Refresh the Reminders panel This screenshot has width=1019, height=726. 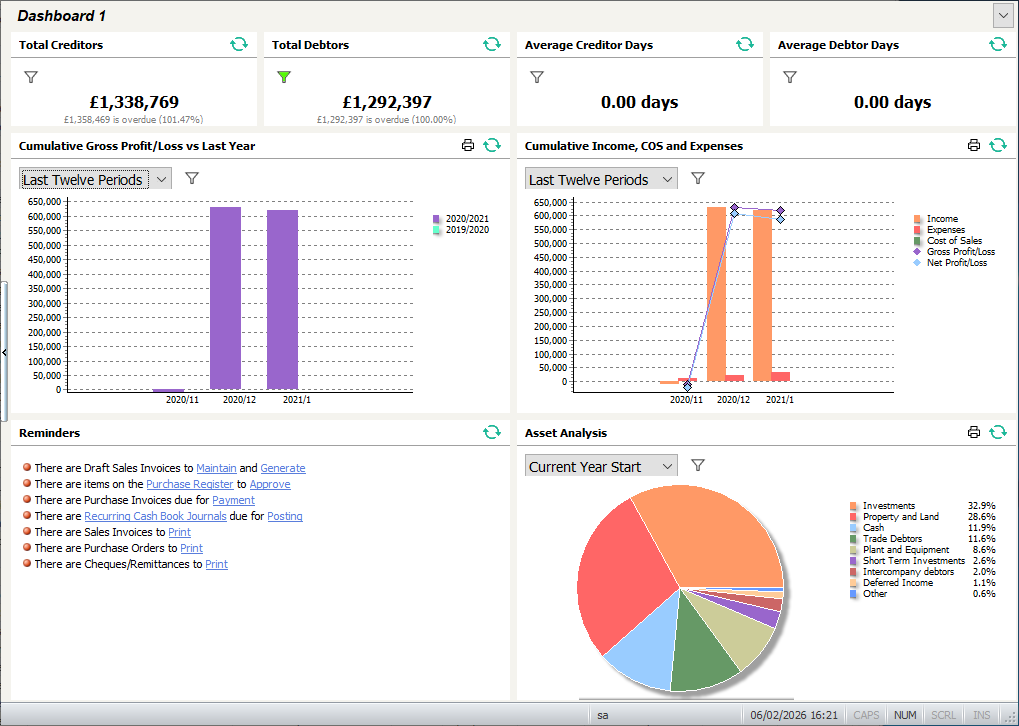click(492, 432)
